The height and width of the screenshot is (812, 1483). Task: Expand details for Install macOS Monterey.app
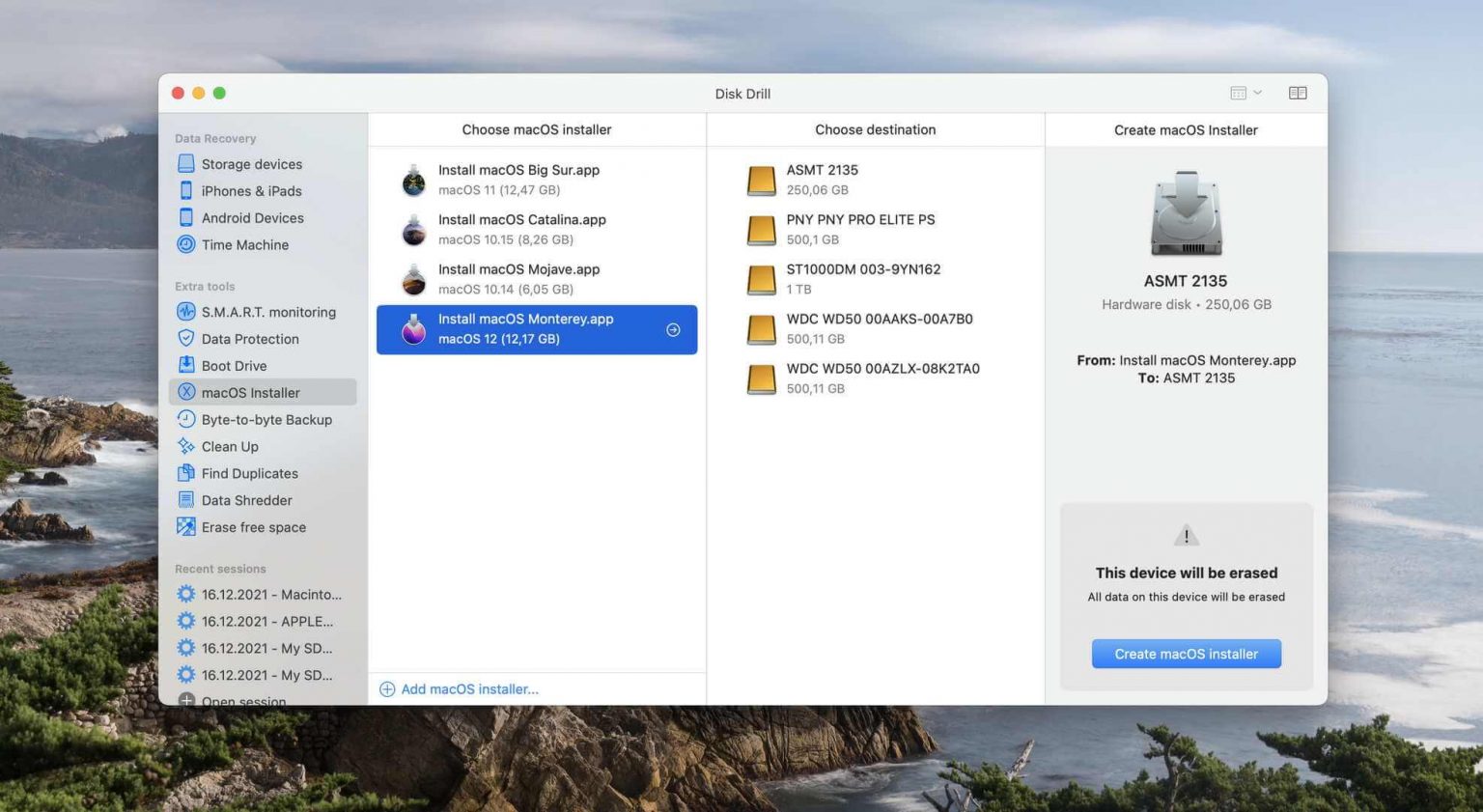tap(673, 329)
